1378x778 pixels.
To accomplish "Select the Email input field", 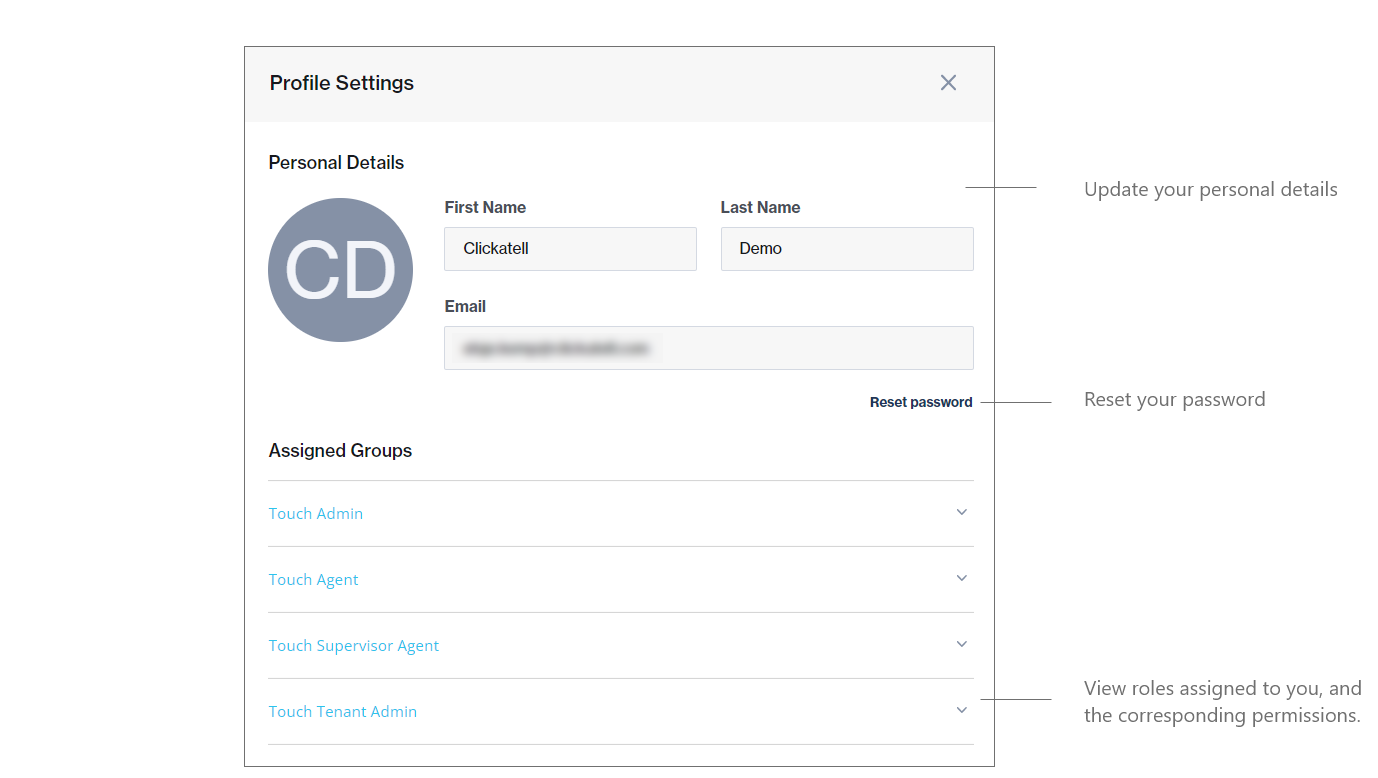I will 708,348.
